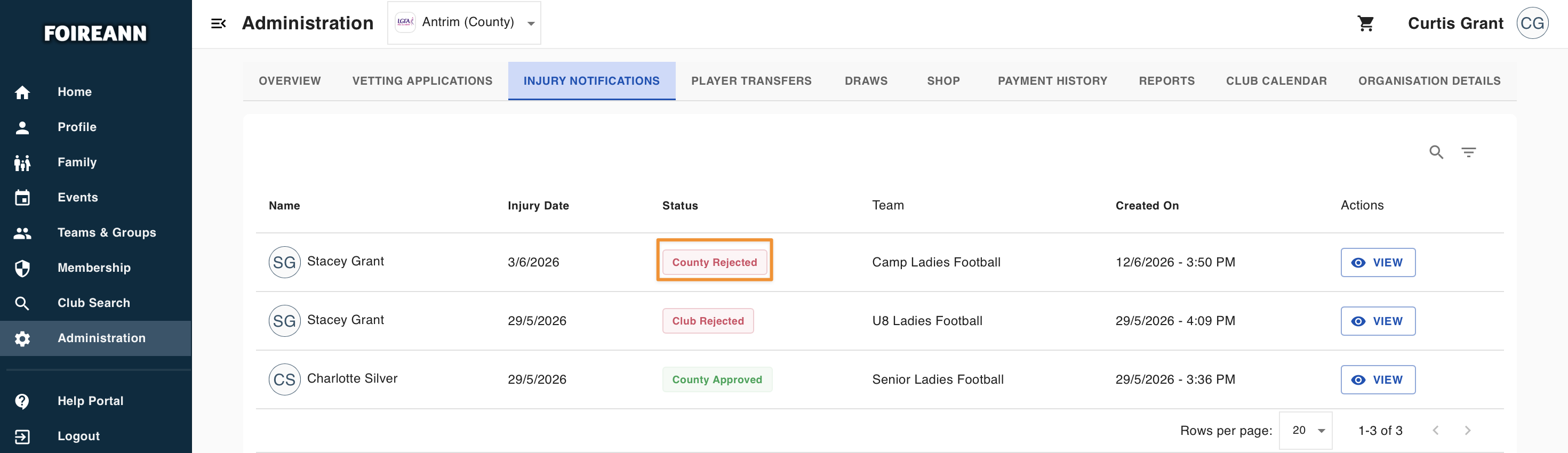Go to next page of results
The width and height of the screenshot is (1568, 453).
pyautogui.click(x=1467, y=431)
